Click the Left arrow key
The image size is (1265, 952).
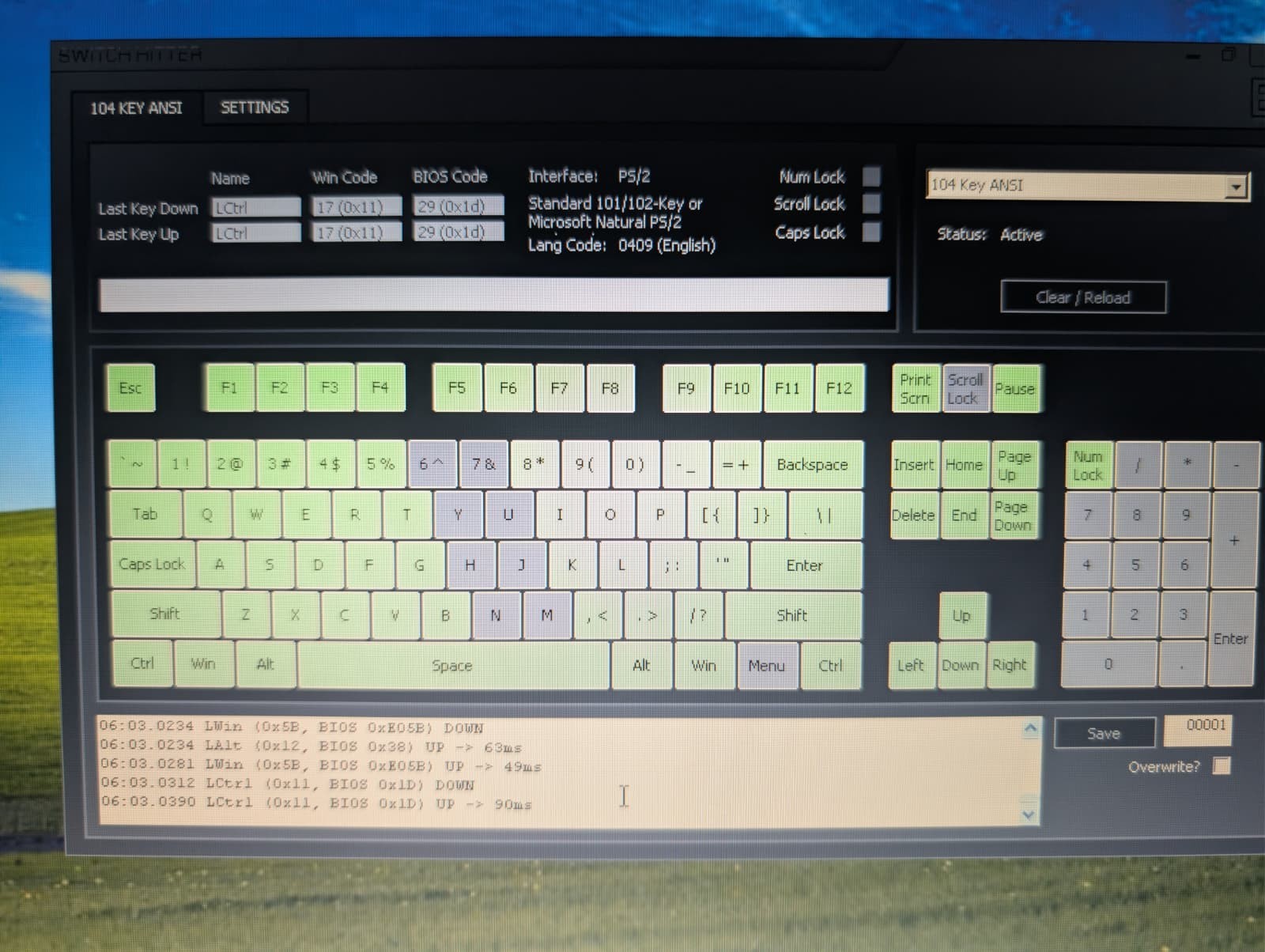coord(911,665)
